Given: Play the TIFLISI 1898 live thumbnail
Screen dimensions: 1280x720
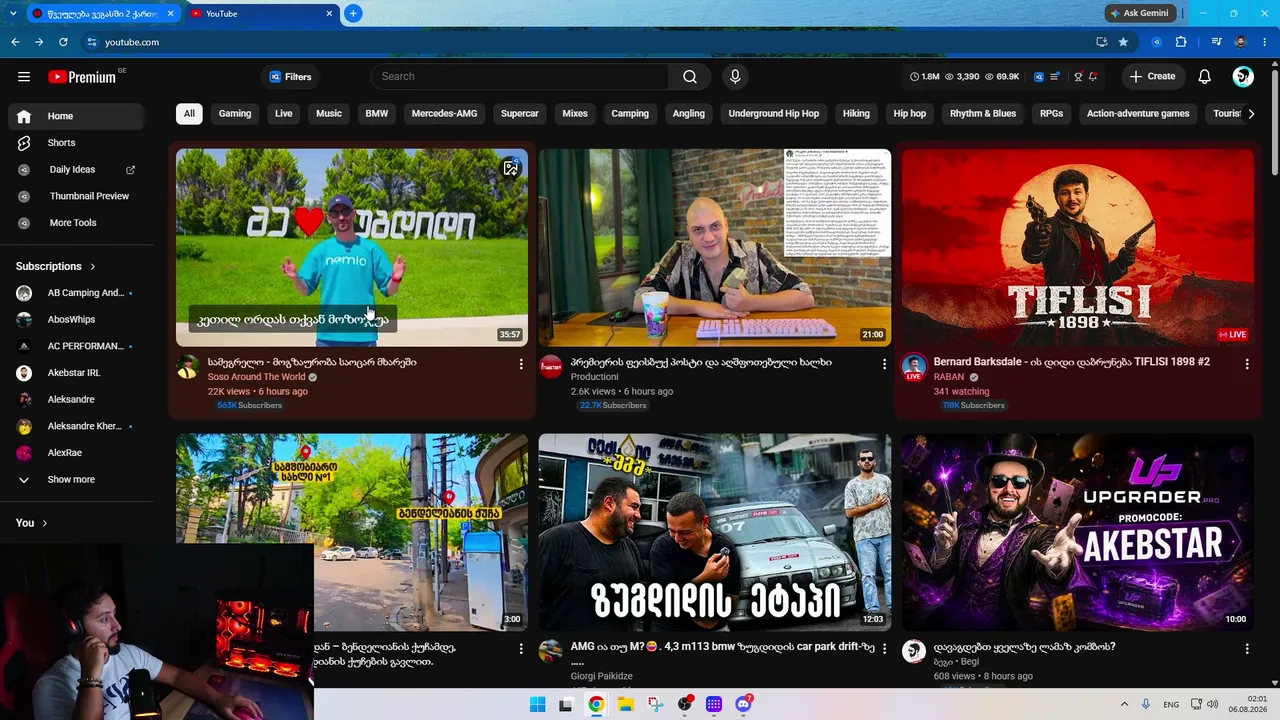Looking at the screenshot, I should 1077,247.
